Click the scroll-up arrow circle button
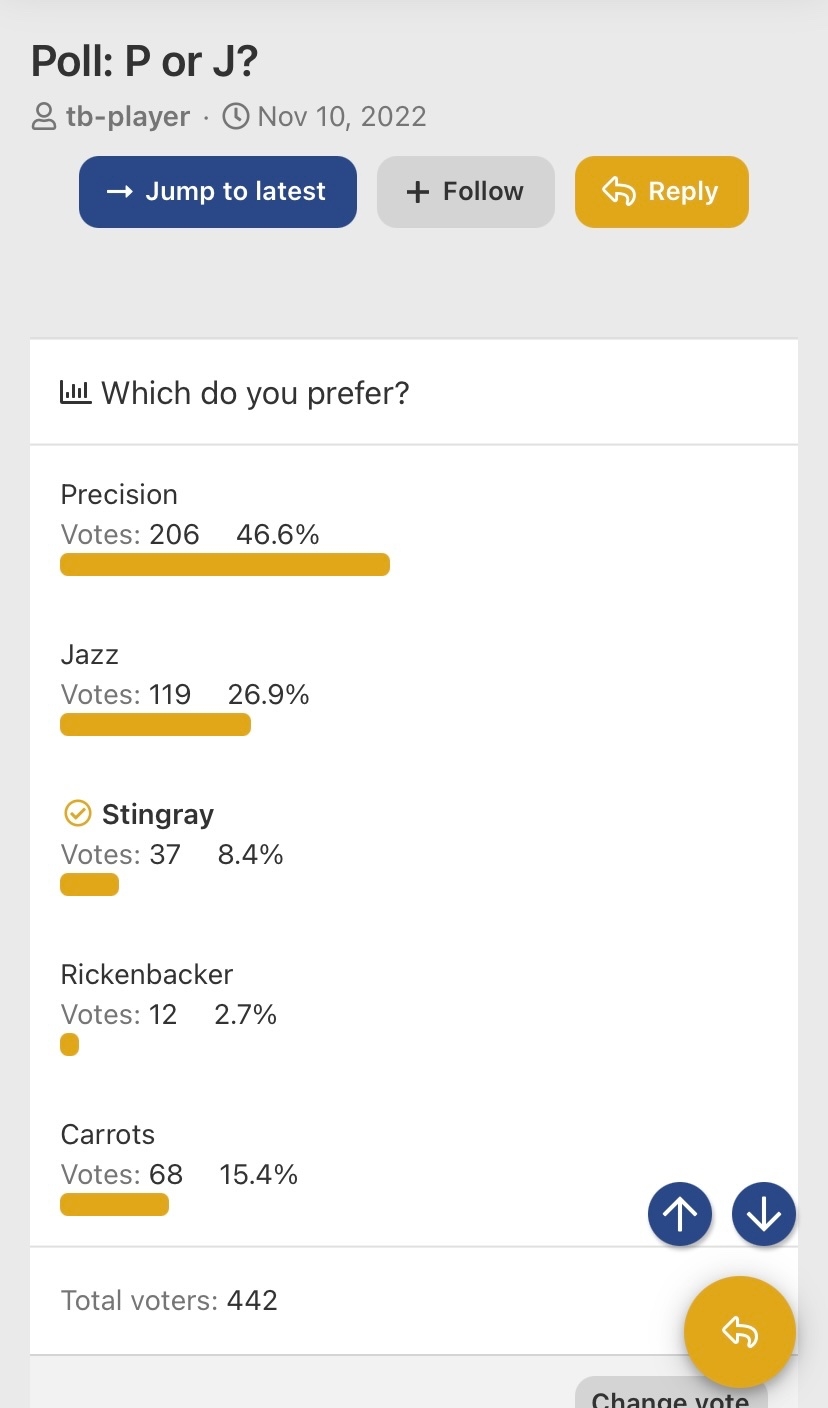This screenshot has height=1408, width=828. [x=680, y=1214]
